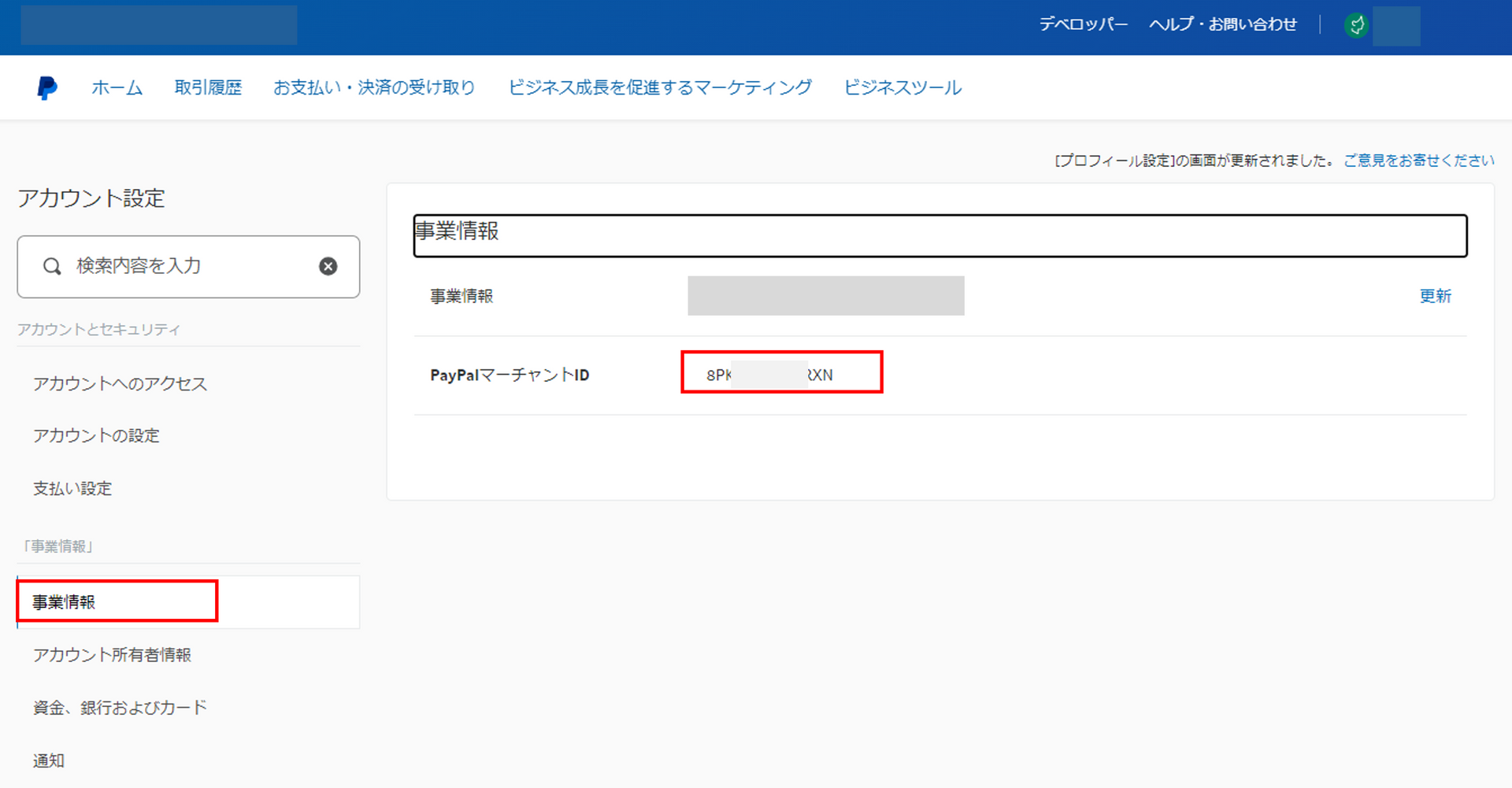Clear search with the X icon

pos(328,267)
